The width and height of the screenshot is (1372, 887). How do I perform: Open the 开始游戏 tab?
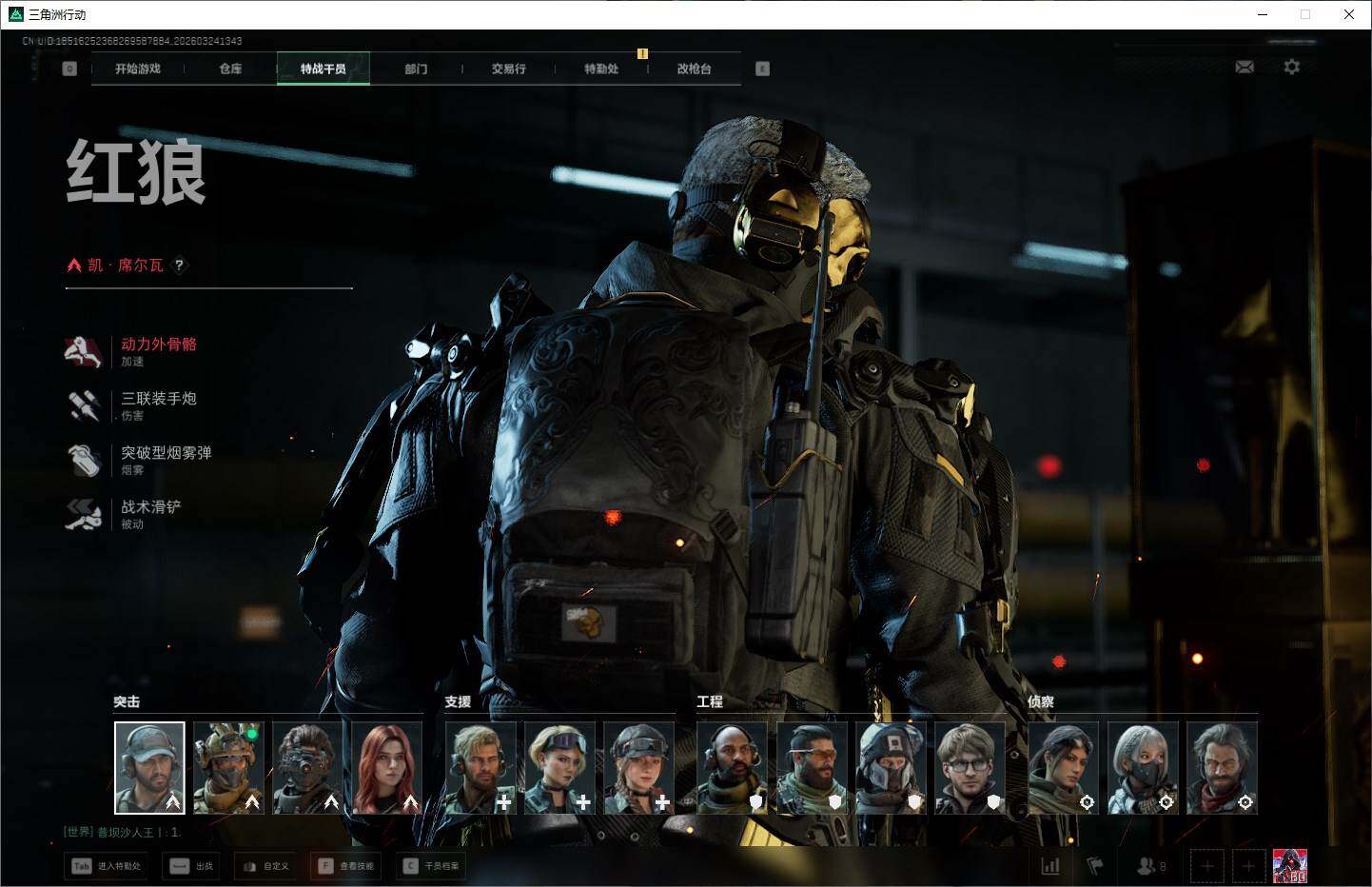138,69
